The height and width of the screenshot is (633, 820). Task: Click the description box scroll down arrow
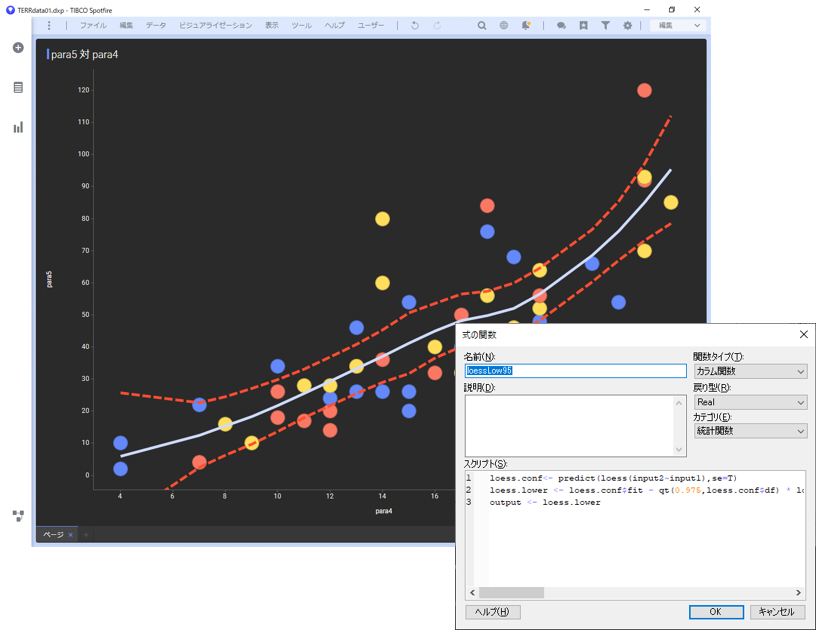(x=679, y=449)
